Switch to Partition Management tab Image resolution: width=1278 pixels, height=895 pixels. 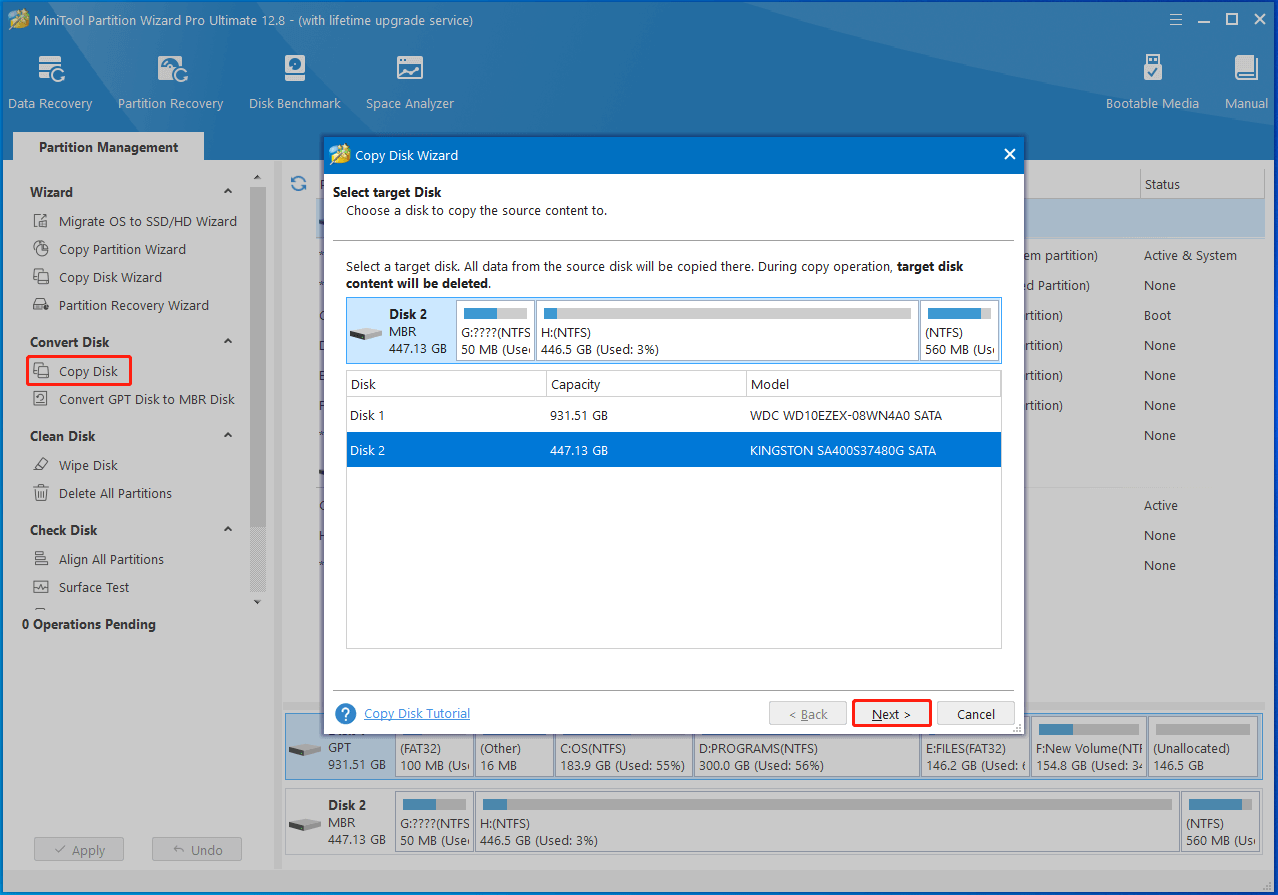[x=108, y=147]
